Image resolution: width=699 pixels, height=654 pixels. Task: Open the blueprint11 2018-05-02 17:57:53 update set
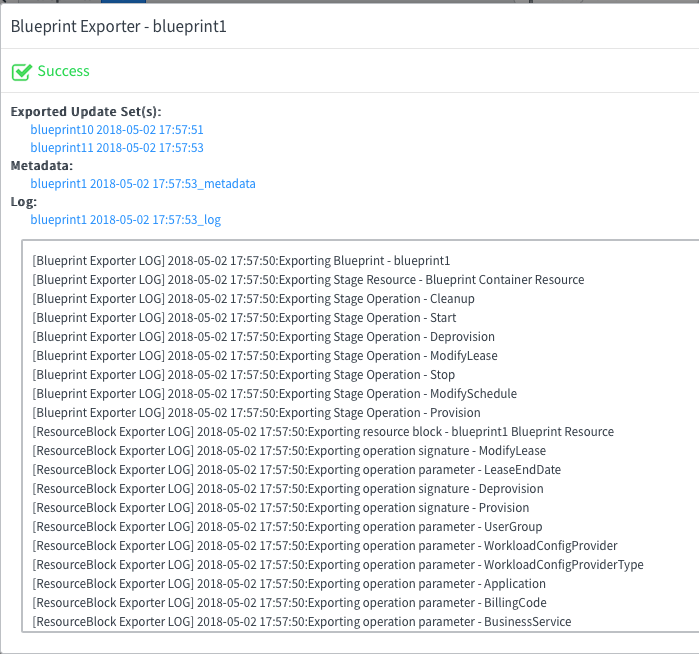[117, 148]
